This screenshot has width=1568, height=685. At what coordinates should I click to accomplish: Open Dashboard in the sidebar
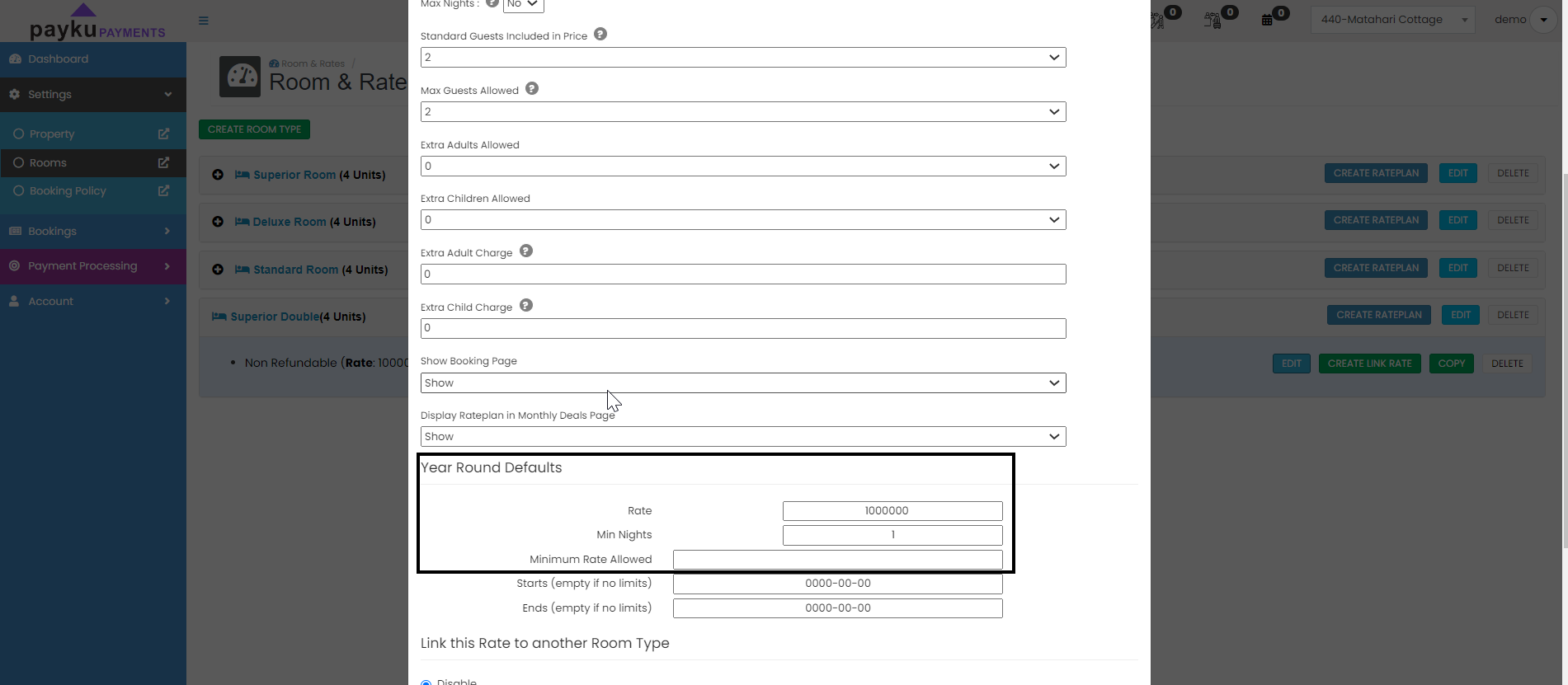93,59
